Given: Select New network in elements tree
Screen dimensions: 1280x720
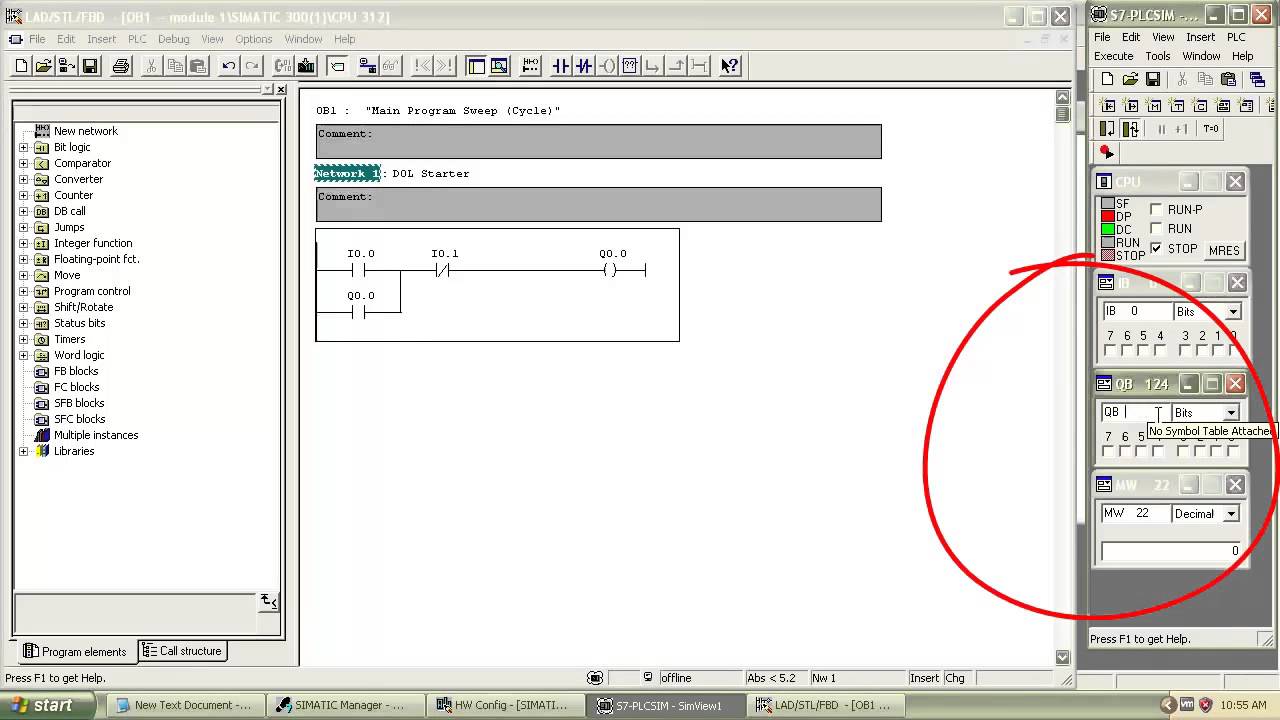Looking at the screenshot, I should coord(85,131).
